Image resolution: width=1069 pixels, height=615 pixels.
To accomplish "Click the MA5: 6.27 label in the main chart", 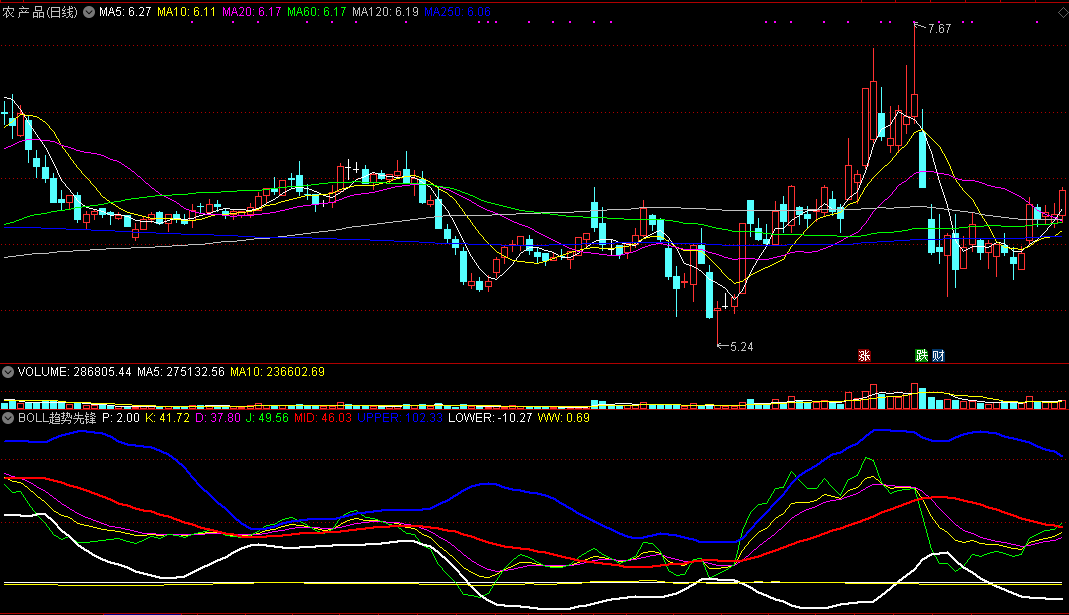I will pos(125,12).
